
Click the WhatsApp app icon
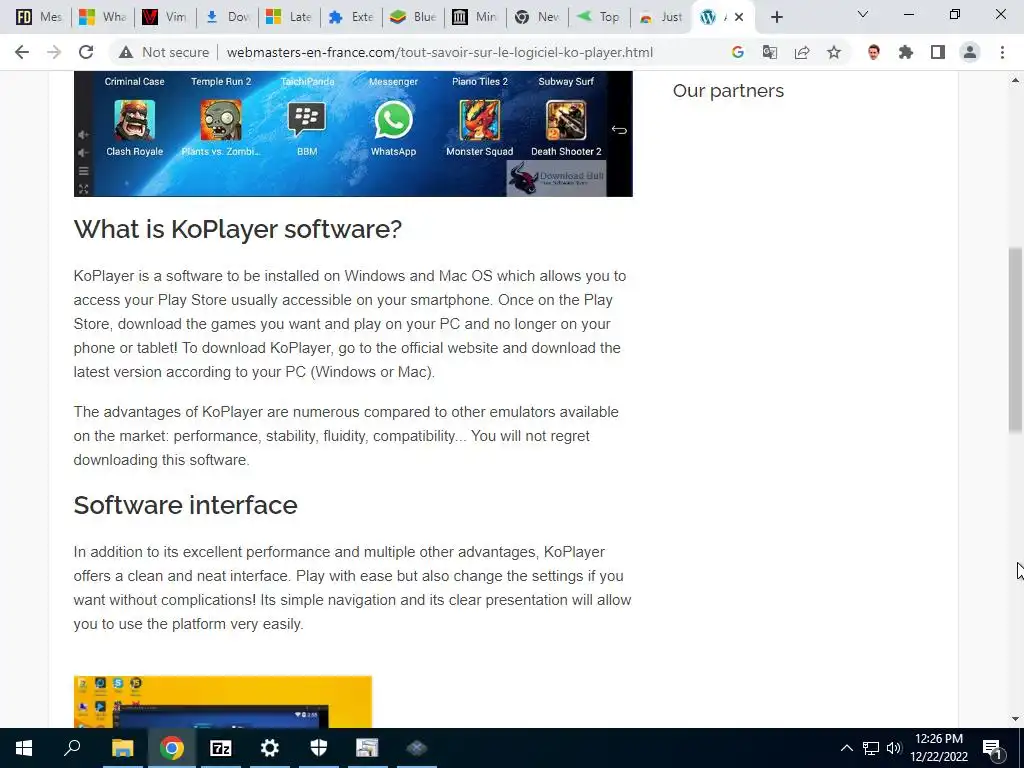pos(393,120)
